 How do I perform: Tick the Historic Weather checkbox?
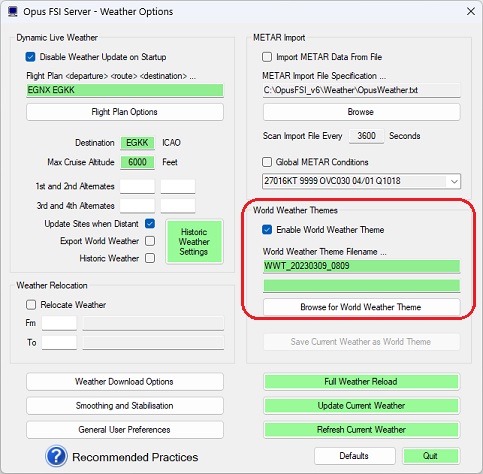(x=150, y=258)
